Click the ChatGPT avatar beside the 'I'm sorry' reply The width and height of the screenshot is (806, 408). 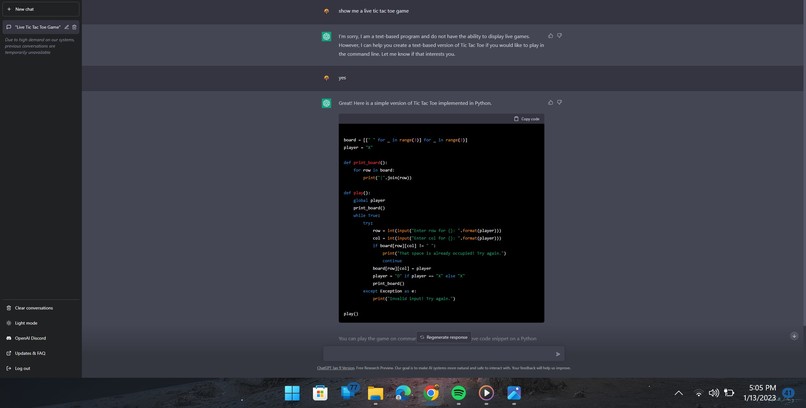point(326,36)
